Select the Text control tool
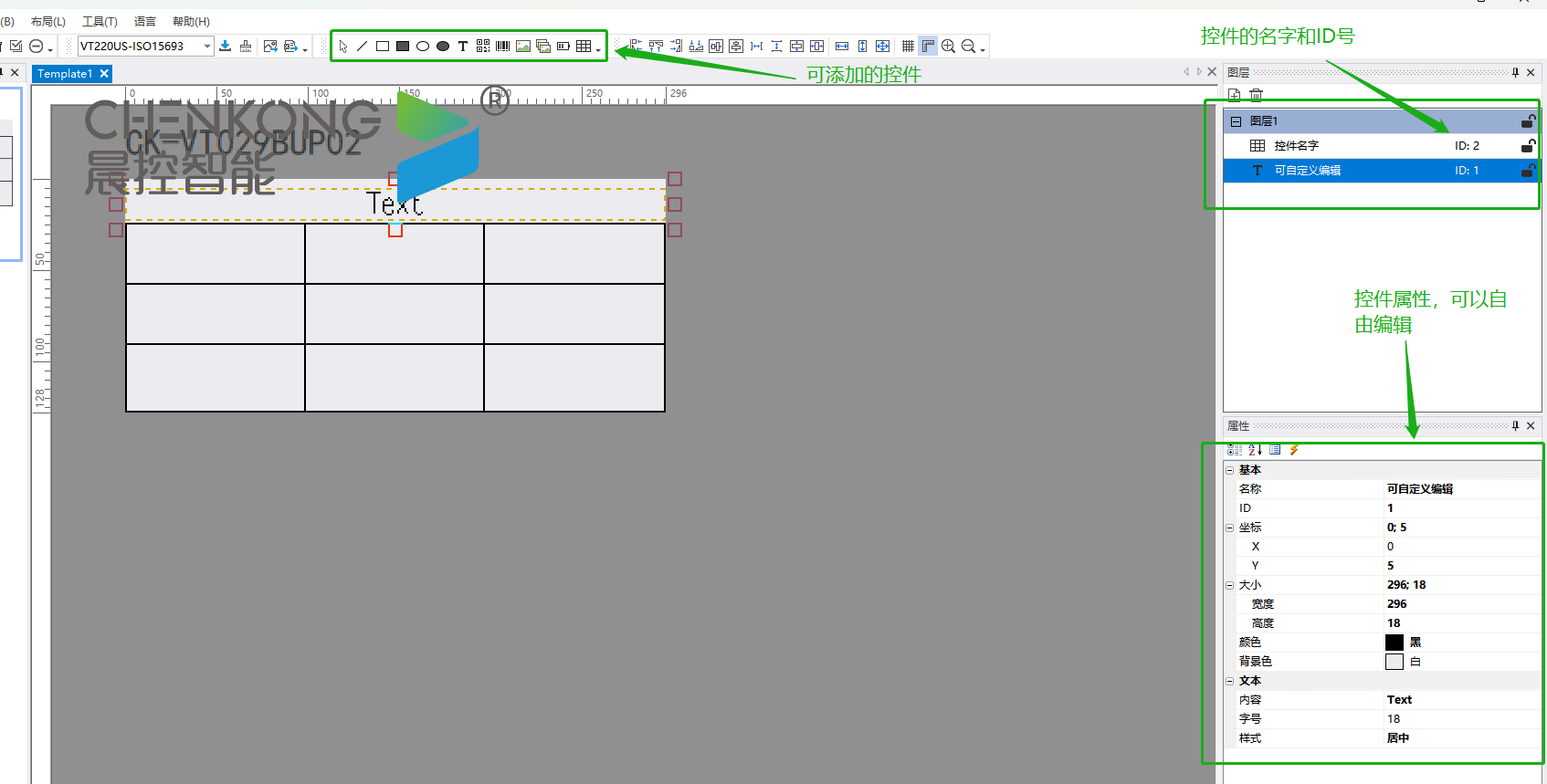 click(463, 47)
